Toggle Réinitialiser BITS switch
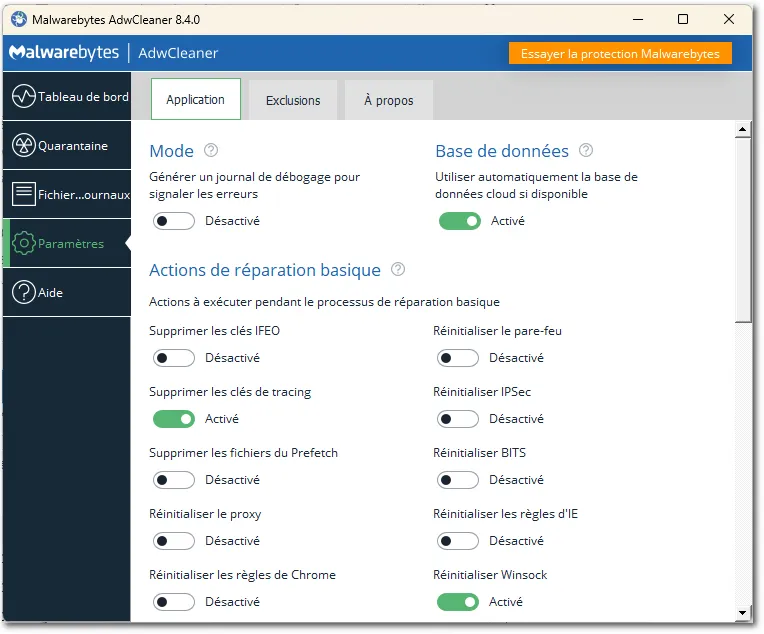The height and width of the screenshot is (634, 764). [x=458, y=480]
